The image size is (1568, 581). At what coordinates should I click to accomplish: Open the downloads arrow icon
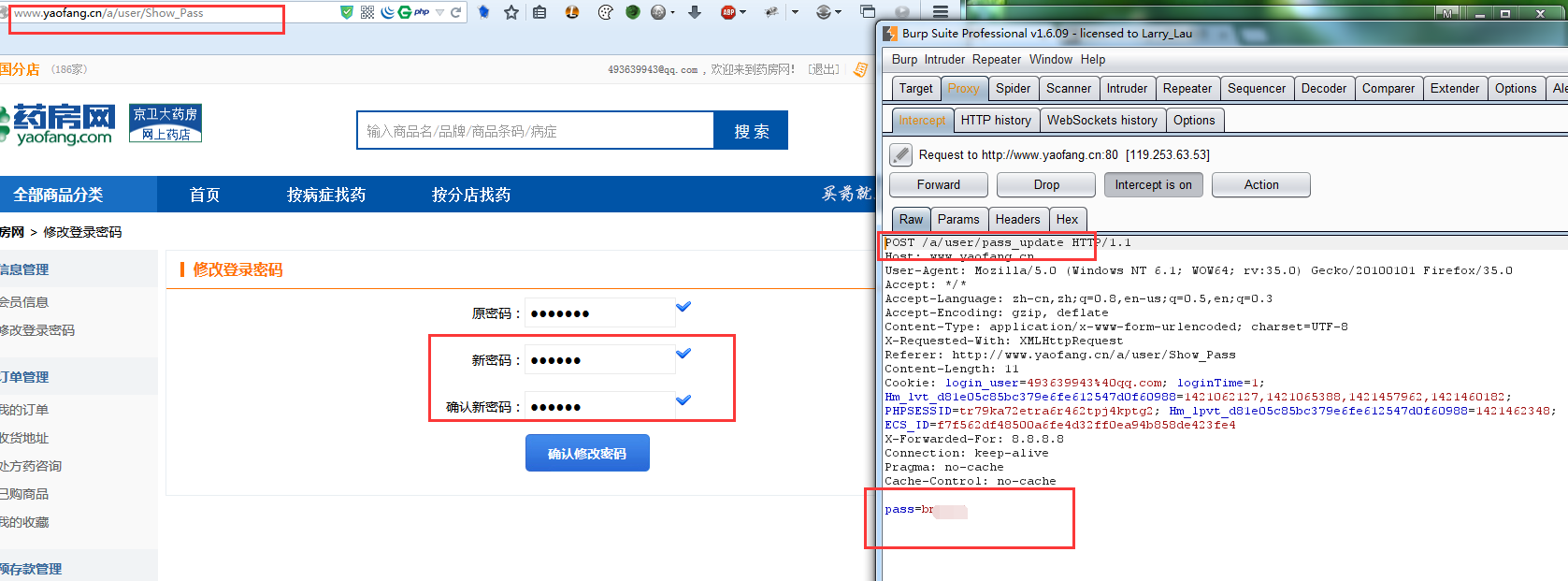click(x=694, y=12)
